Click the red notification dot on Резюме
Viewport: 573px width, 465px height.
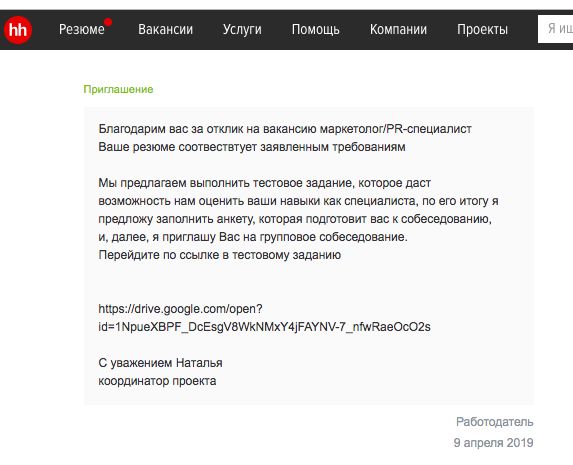[x=108, y=22]
